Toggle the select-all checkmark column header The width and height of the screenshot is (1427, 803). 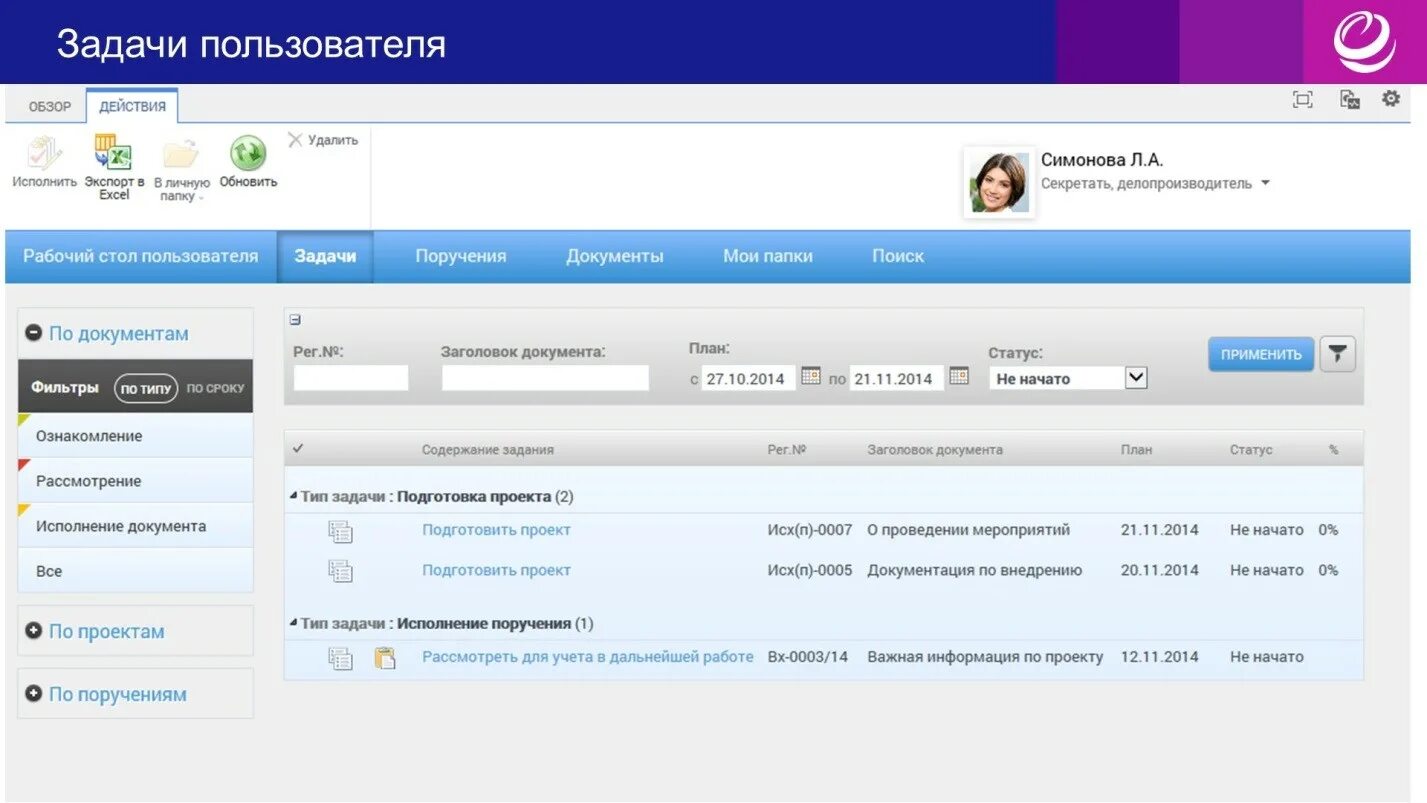click(297, 449)
